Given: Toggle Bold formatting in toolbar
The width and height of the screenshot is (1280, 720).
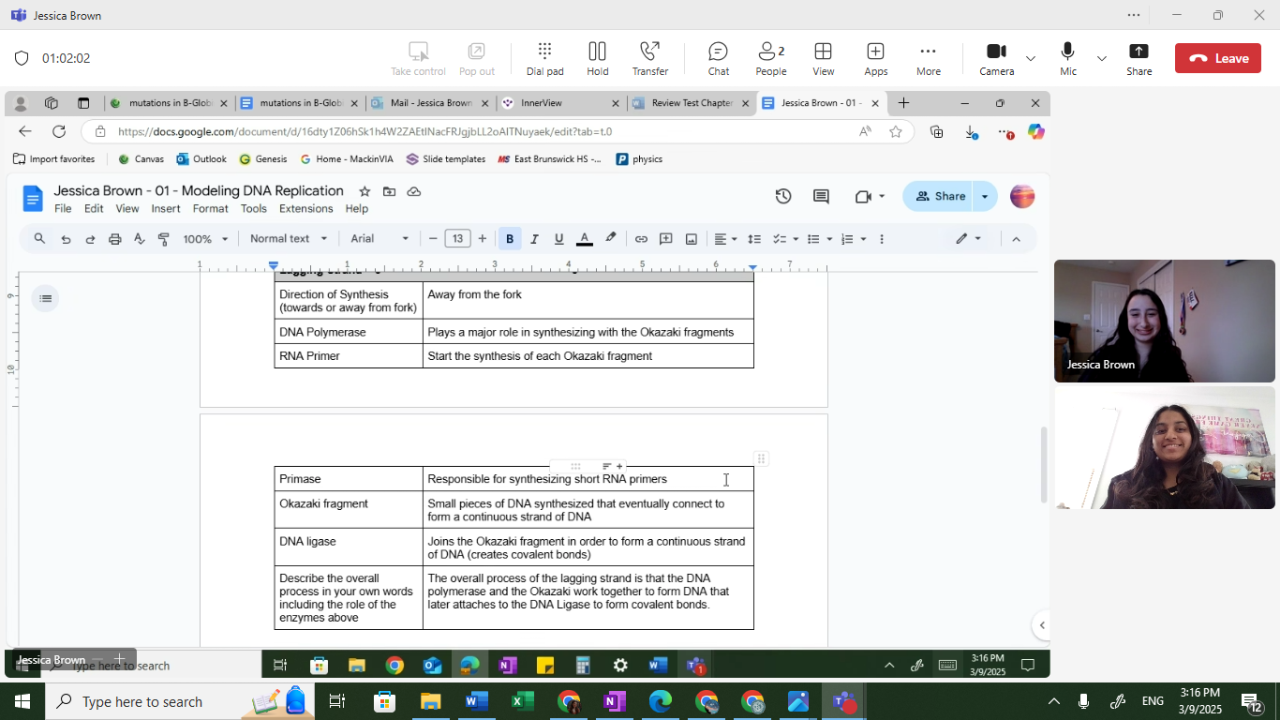Looking at the screenshot, I should click(510, 239).
